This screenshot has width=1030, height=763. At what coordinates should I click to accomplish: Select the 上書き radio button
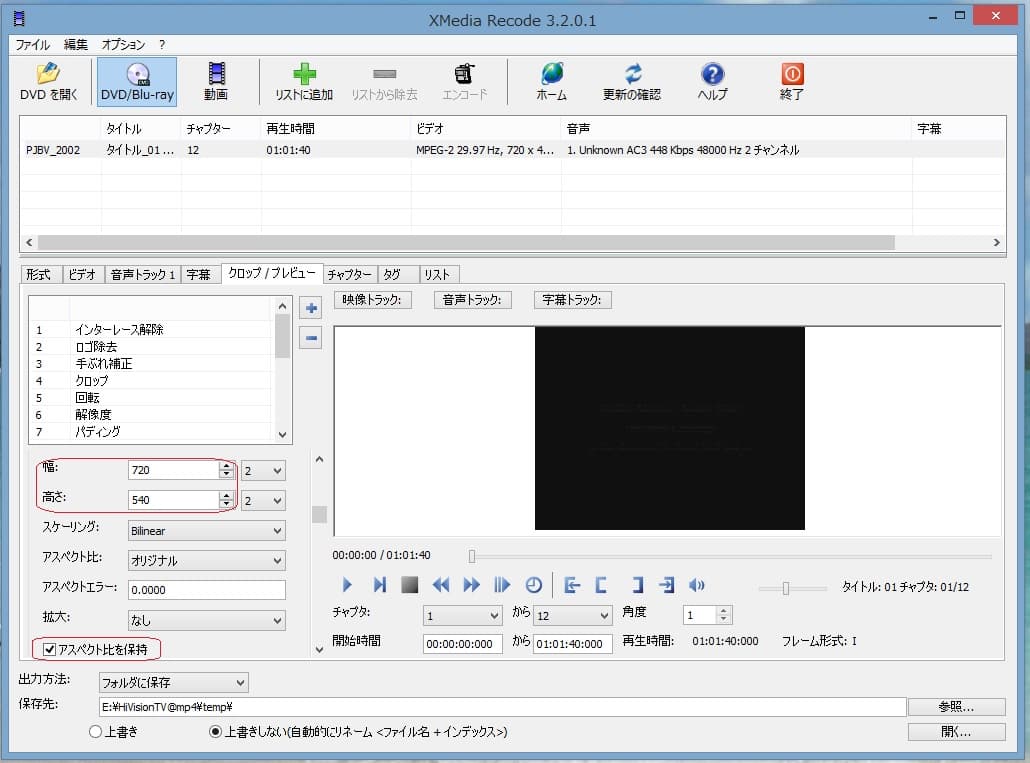(x=96, y=732)
